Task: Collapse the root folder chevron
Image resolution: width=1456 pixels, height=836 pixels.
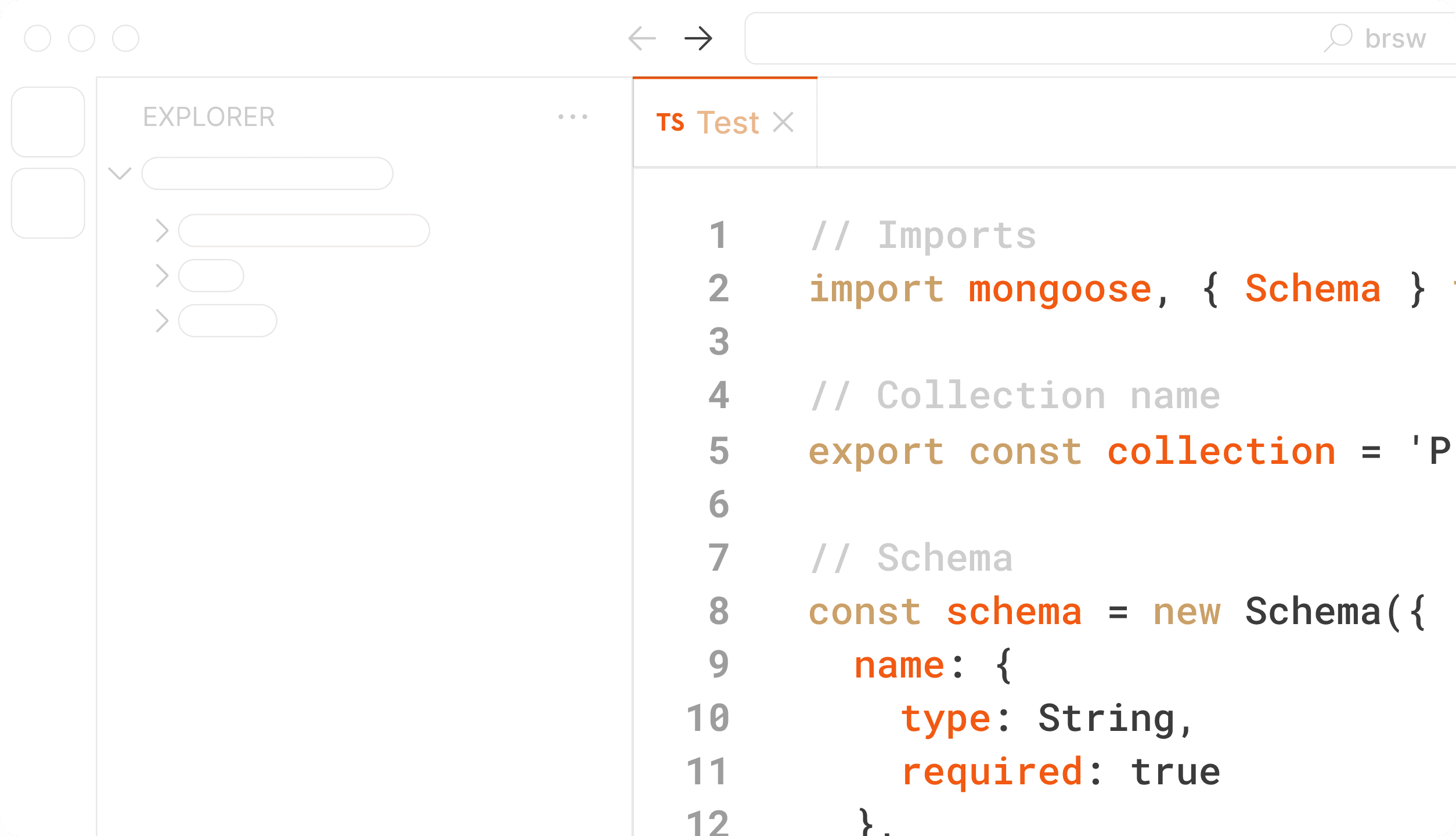Action: click(x=120, y=173)
